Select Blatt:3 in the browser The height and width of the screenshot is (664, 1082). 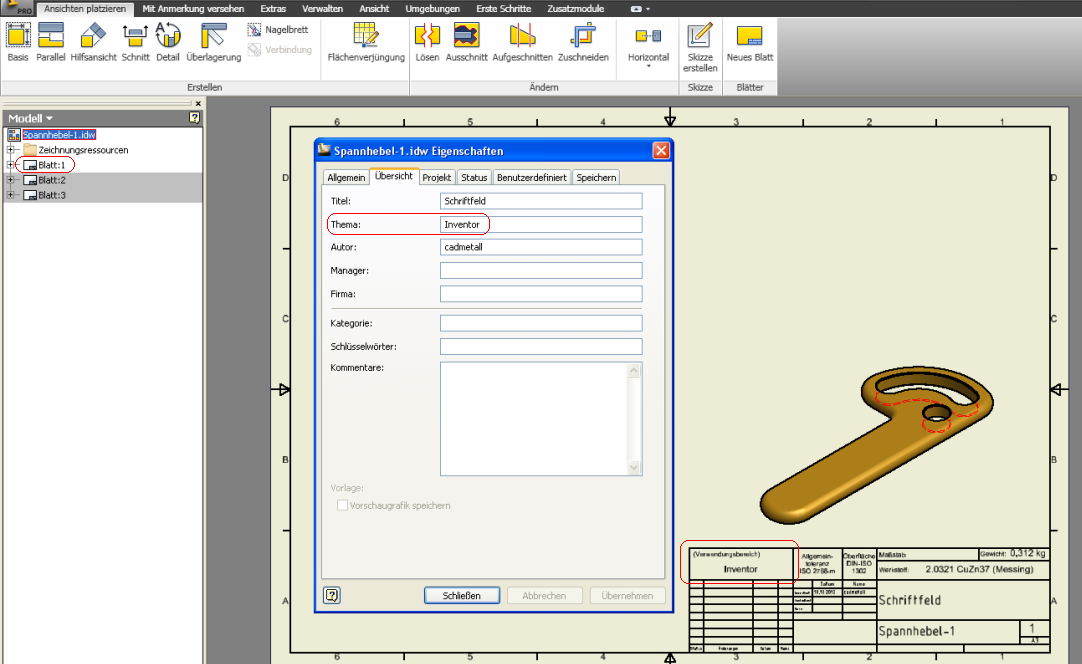click(x=52, y=195)
